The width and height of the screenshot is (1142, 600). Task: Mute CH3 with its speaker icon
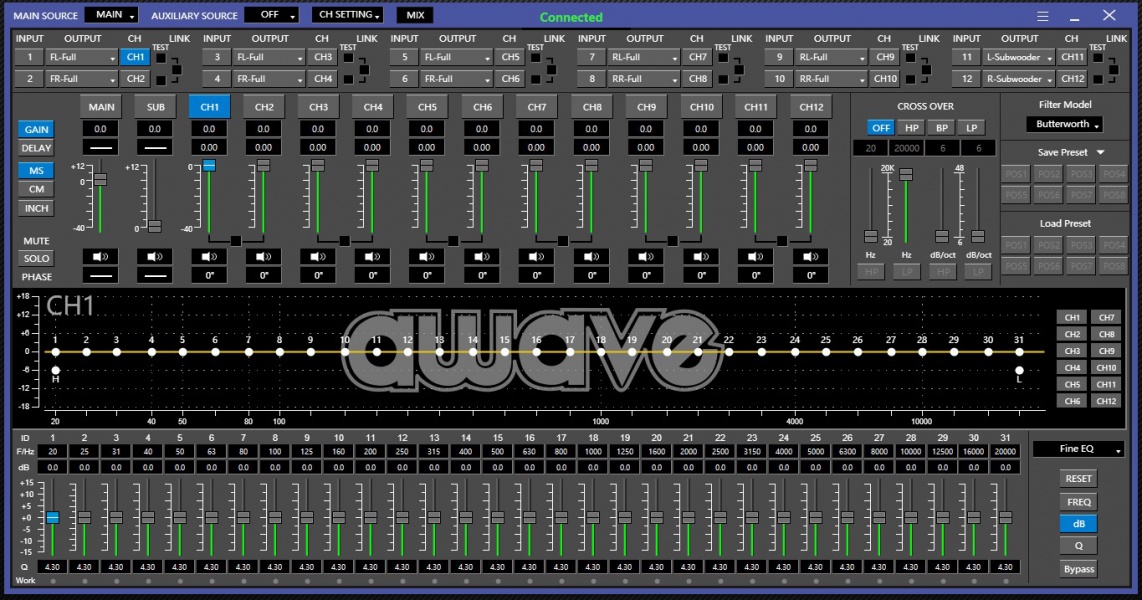click(318, 256)
